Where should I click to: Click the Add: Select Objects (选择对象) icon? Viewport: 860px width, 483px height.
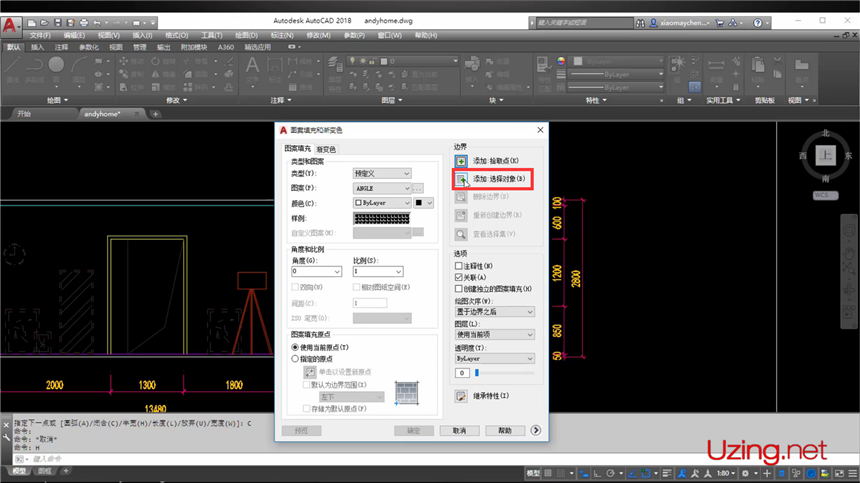[461, 179]
